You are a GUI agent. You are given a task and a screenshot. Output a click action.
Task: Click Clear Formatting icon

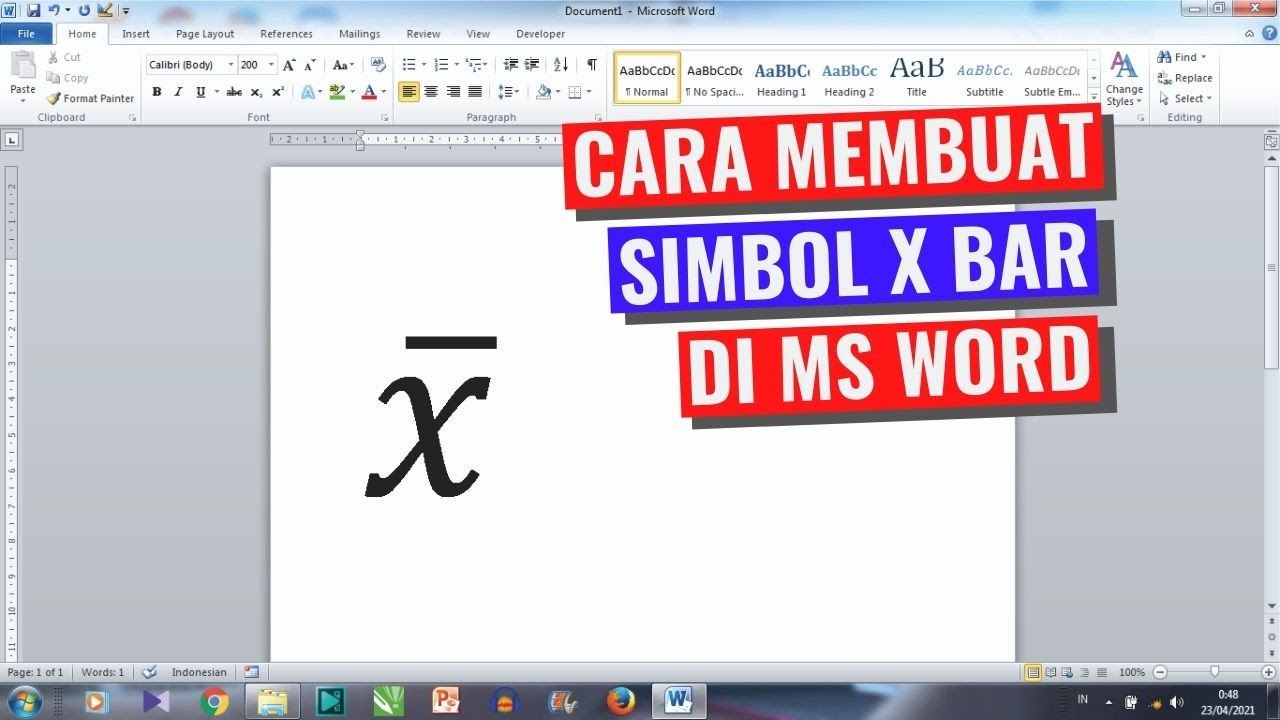click(378, 65)
